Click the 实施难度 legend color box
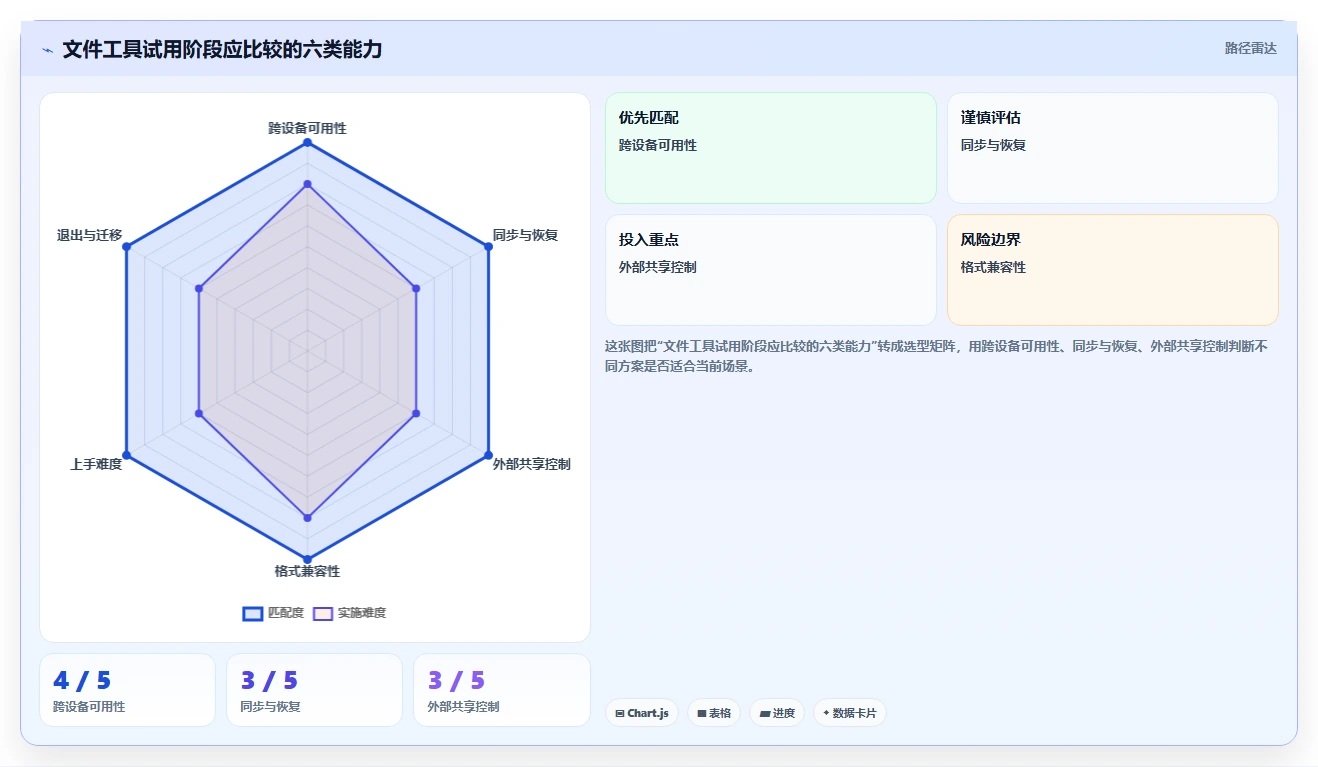1318x767 pixels. [323, 614]
